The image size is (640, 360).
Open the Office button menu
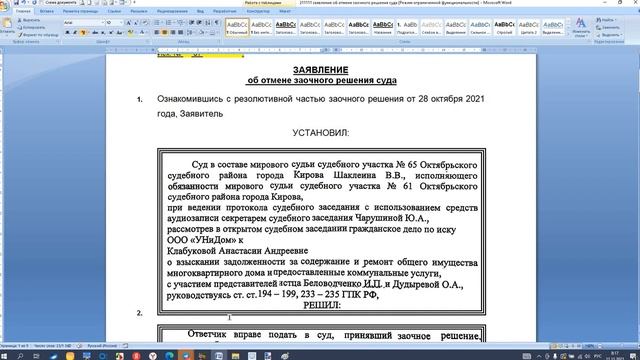[5, 6]
